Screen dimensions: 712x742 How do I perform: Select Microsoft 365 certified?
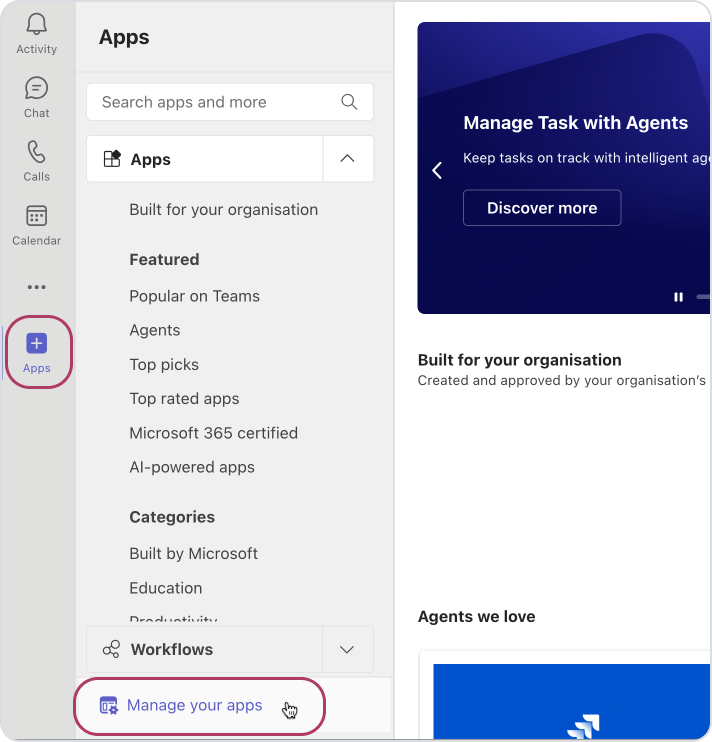coord(214,433)
